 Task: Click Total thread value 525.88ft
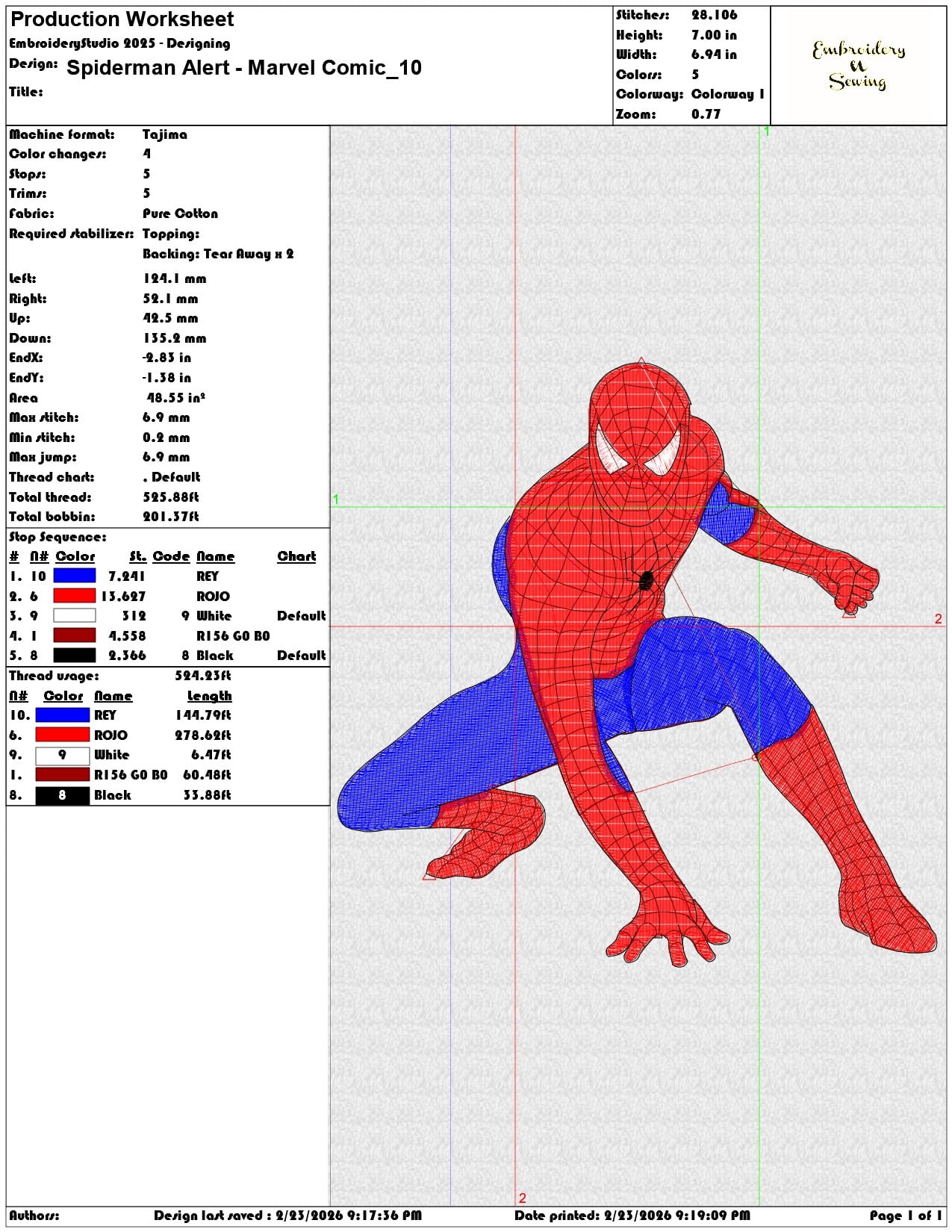pyautogui.click(x=171, y=497)
